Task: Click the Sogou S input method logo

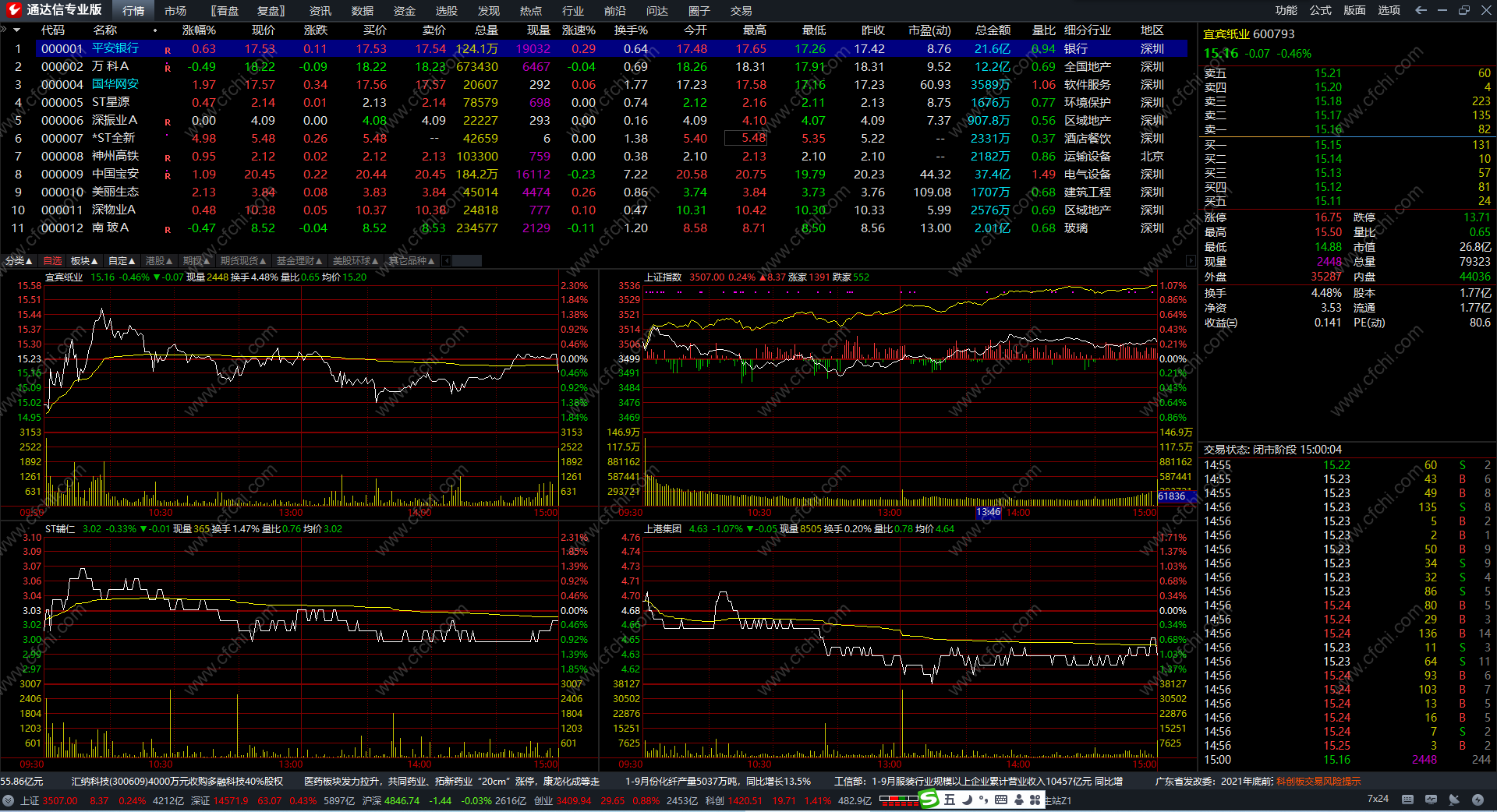Action: (x=929, y=800)
